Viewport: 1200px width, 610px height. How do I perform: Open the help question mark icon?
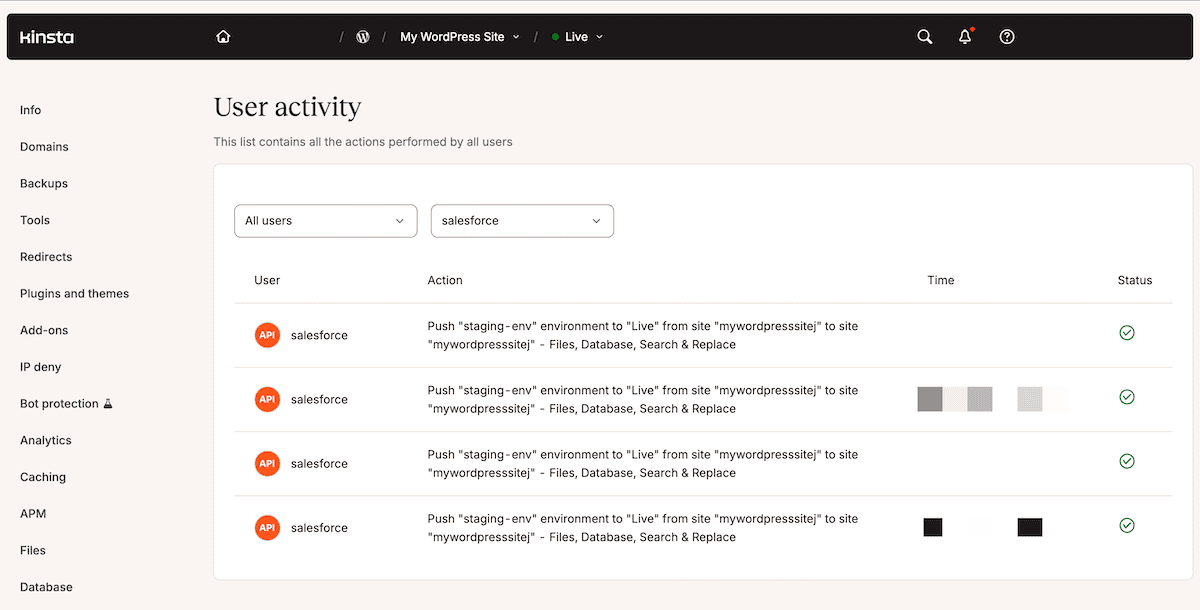(x=1007, y=37)
